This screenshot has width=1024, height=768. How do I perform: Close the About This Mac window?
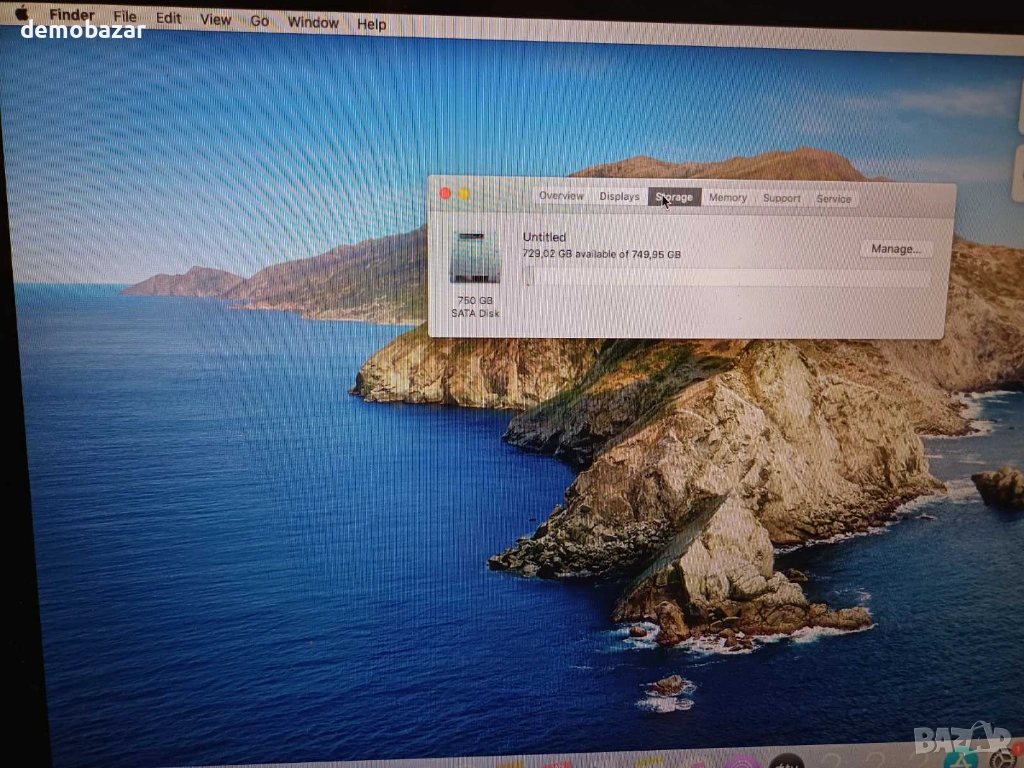(446, 193)
